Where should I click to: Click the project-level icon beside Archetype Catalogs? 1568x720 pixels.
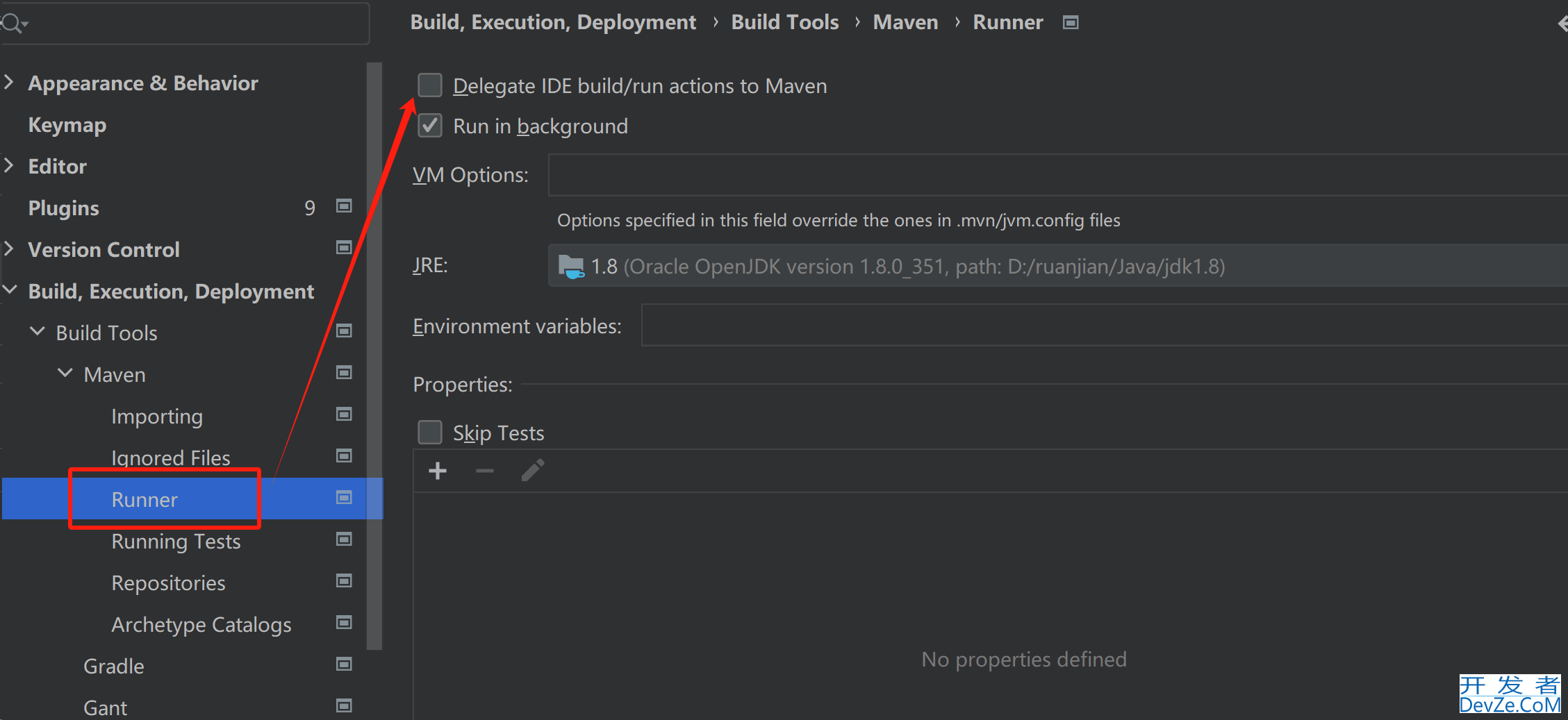tap(344, 623)
